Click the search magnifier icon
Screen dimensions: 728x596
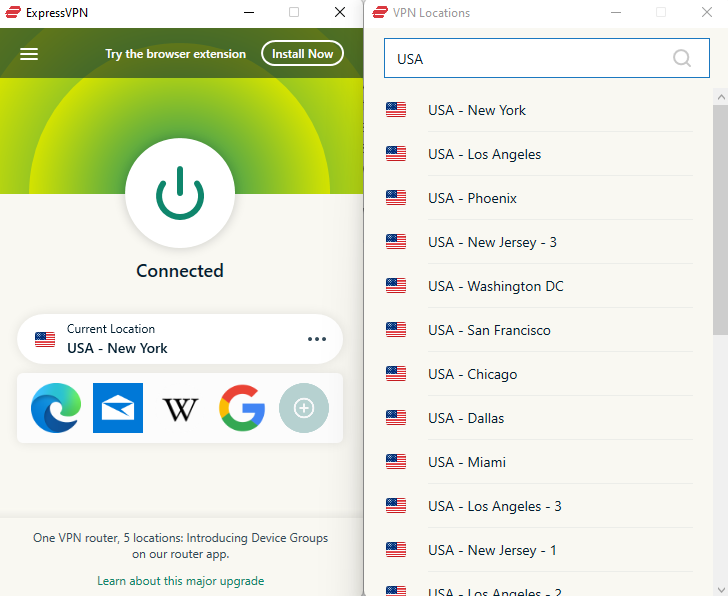point(682,58)
